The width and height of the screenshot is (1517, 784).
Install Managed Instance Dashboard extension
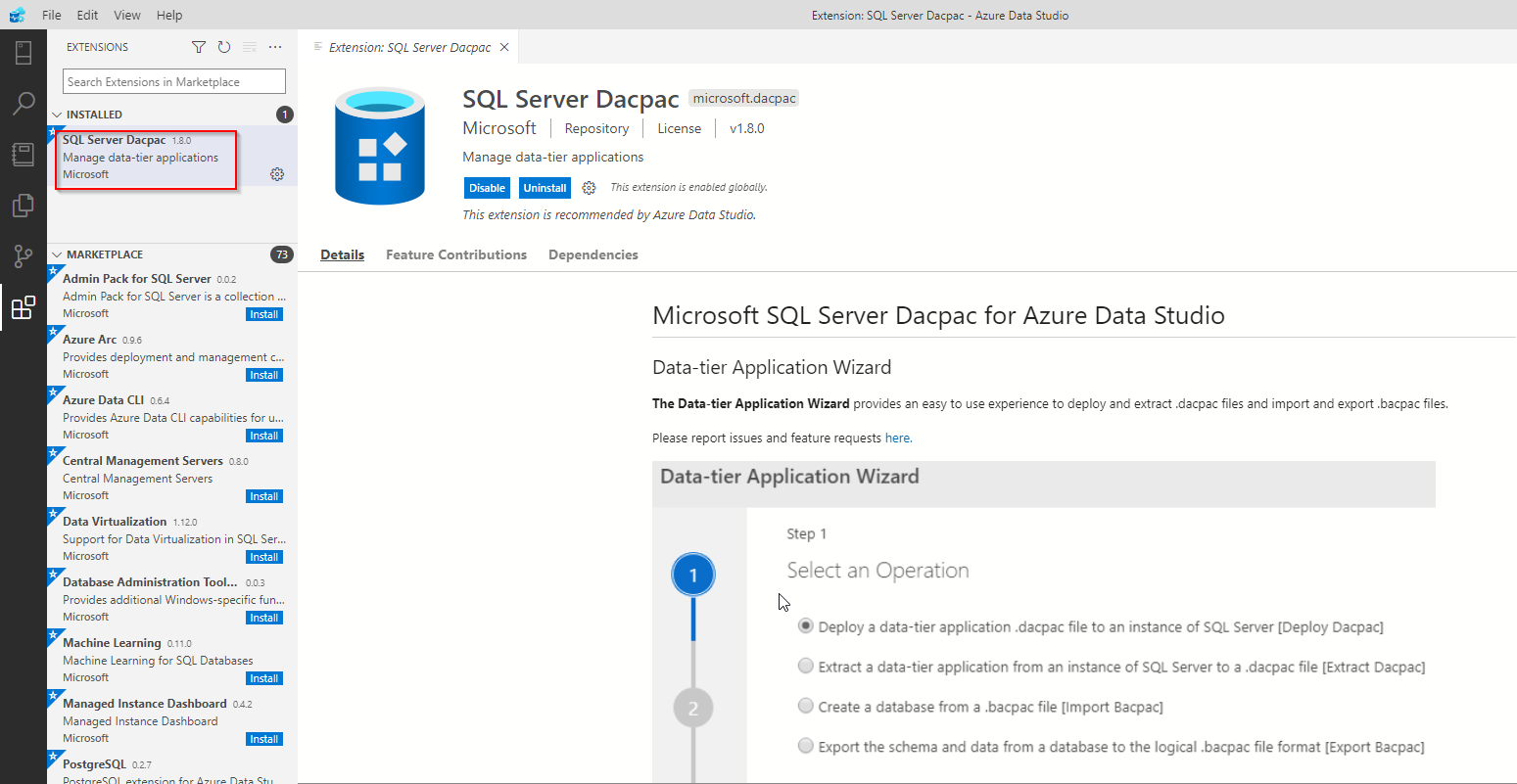click(264, 739)
